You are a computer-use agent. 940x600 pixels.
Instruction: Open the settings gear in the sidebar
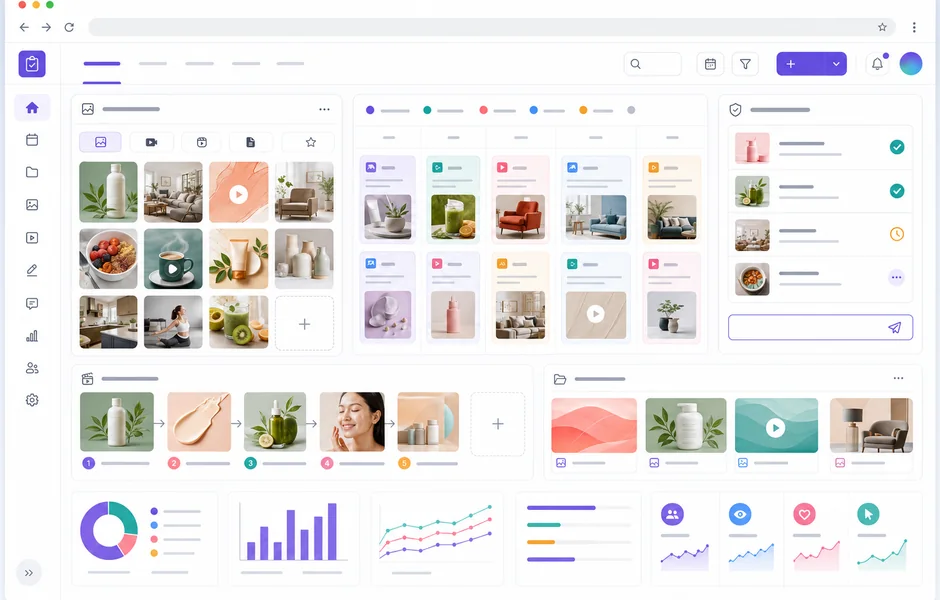(x=32, y=400)
